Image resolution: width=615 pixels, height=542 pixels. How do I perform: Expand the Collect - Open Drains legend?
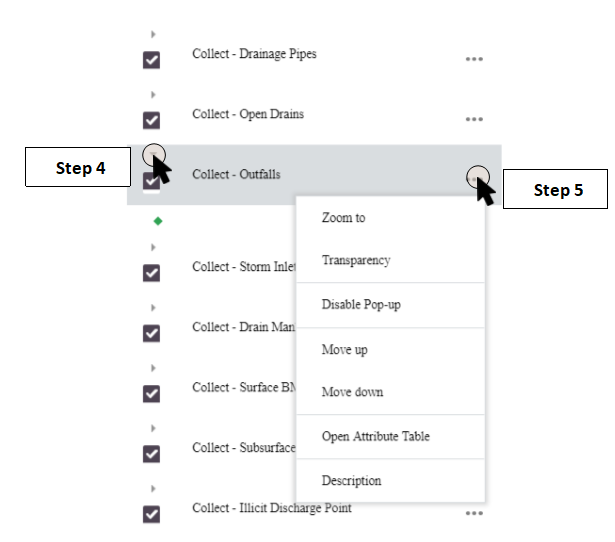coord(153,95)
